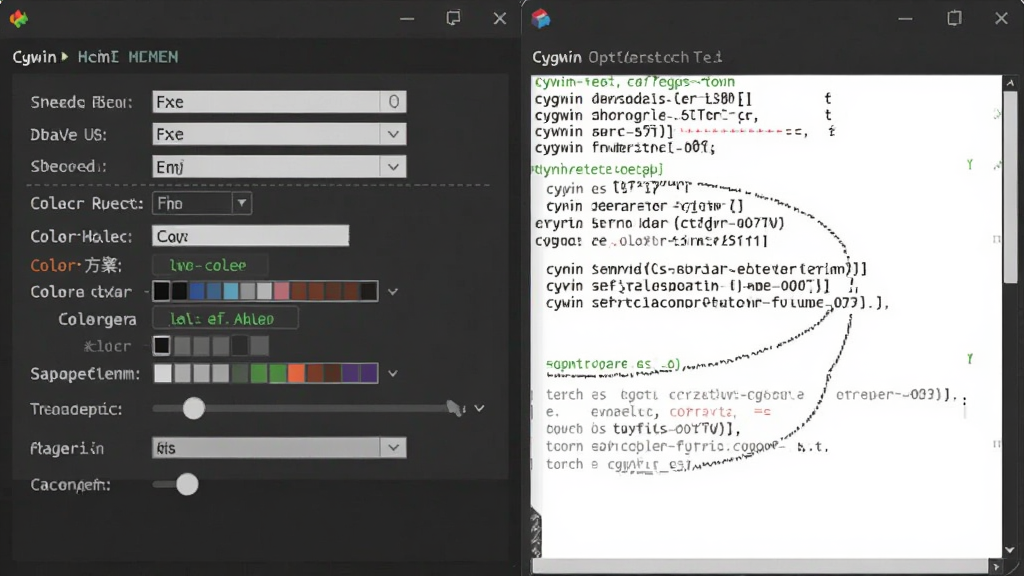Click the 'lal: ef. Ahleo' button

click(225, 319)
